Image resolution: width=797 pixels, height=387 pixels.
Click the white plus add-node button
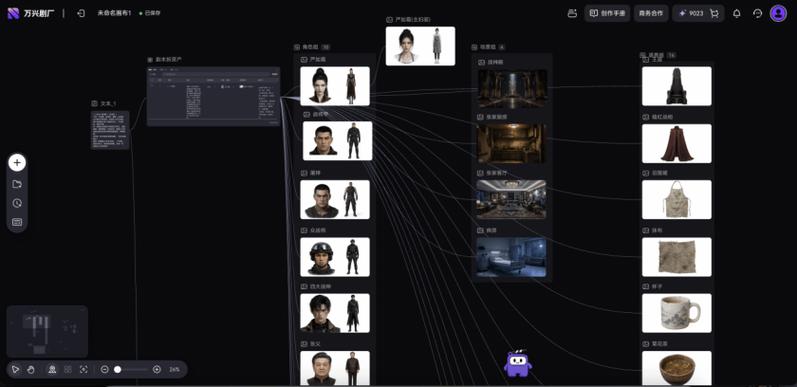(x=17, y=163)
